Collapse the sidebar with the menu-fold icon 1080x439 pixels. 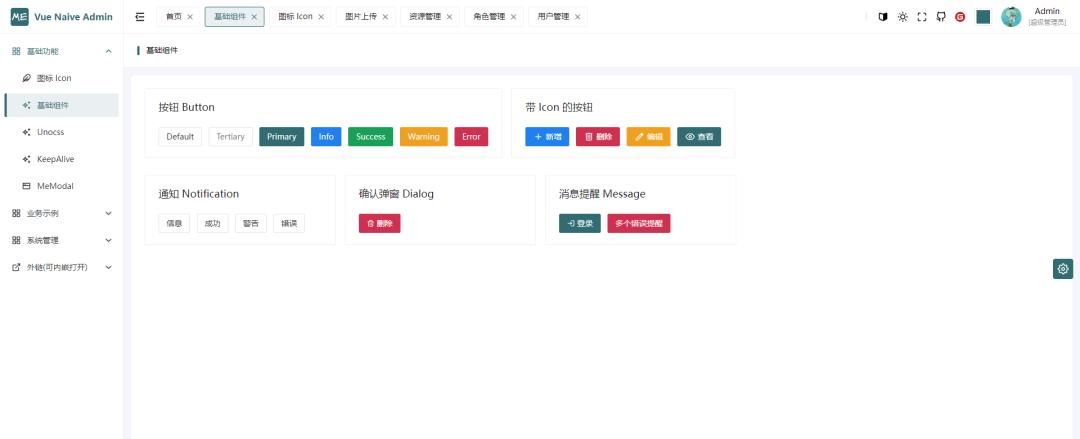point(140,17)
